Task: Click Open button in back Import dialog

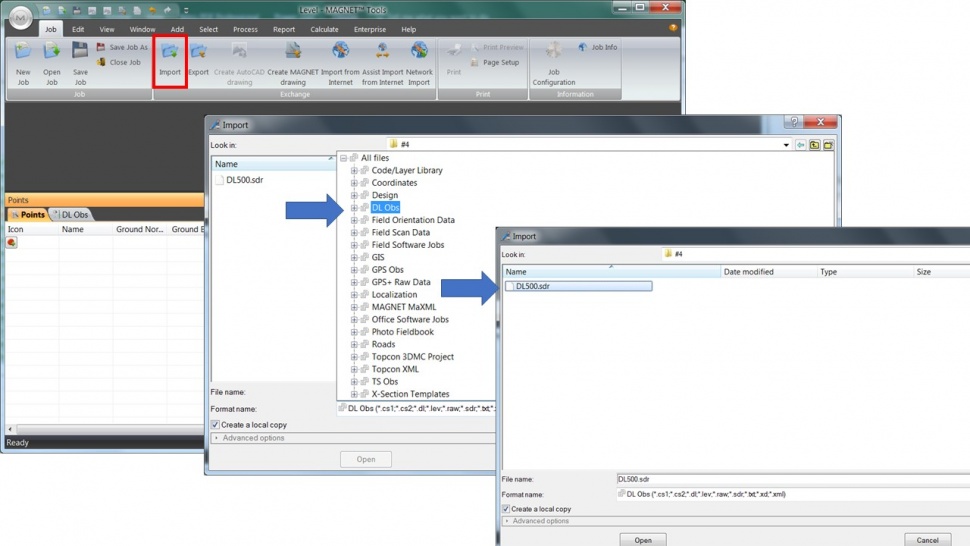Action: [x=366, y=459]
